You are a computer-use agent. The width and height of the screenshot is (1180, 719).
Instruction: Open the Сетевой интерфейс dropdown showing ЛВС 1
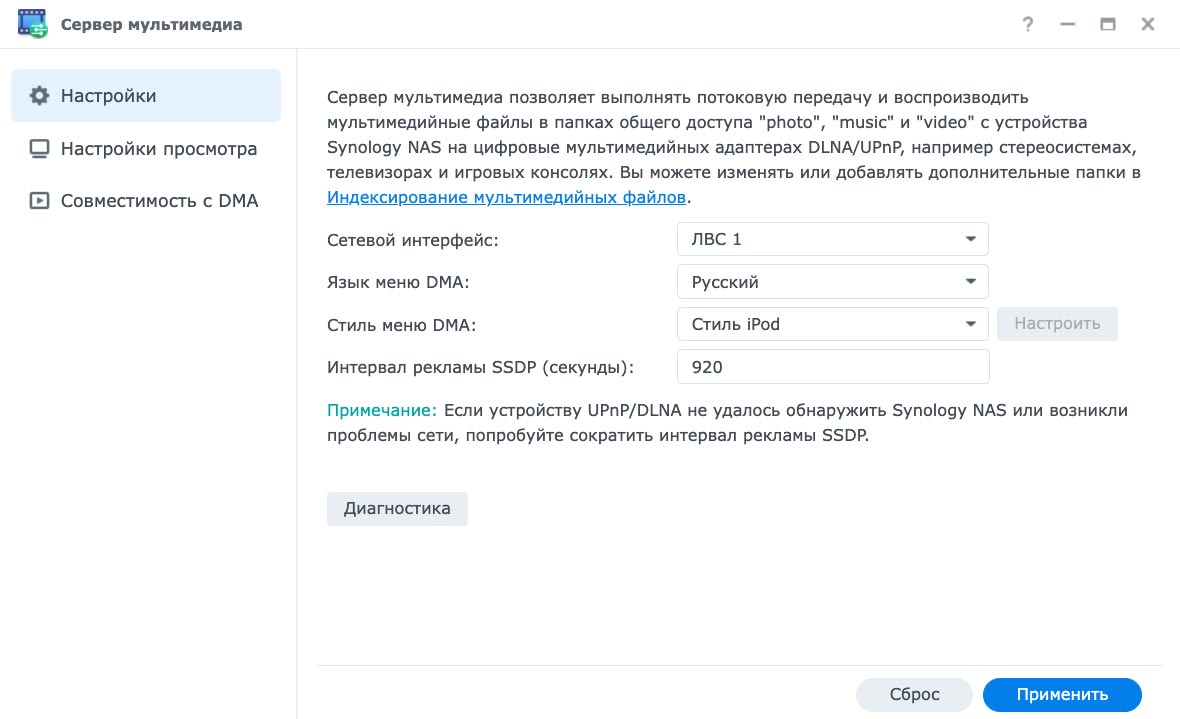point(832,239)
